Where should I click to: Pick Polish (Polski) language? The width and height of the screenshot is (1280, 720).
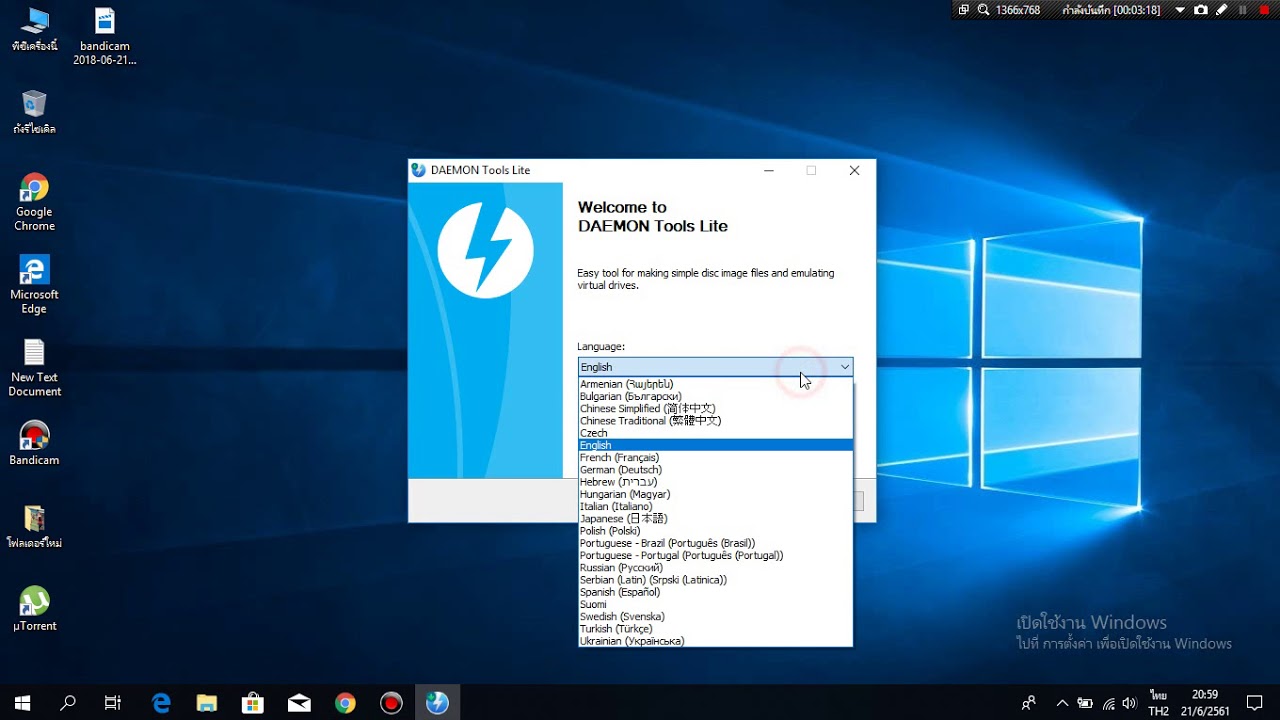pyautogui.click(x=715, y=531)
